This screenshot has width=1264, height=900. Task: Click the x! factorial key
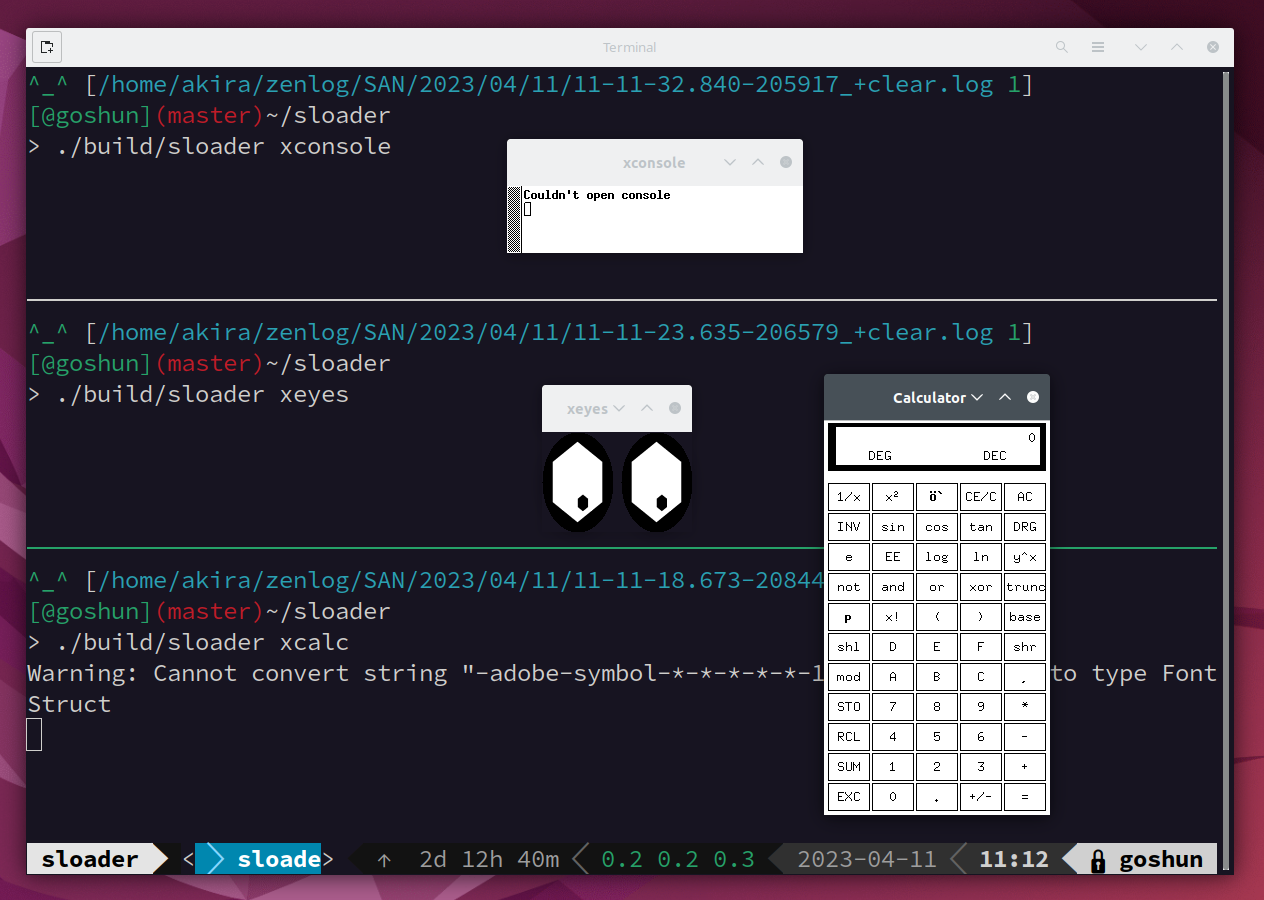click(893, 617)
